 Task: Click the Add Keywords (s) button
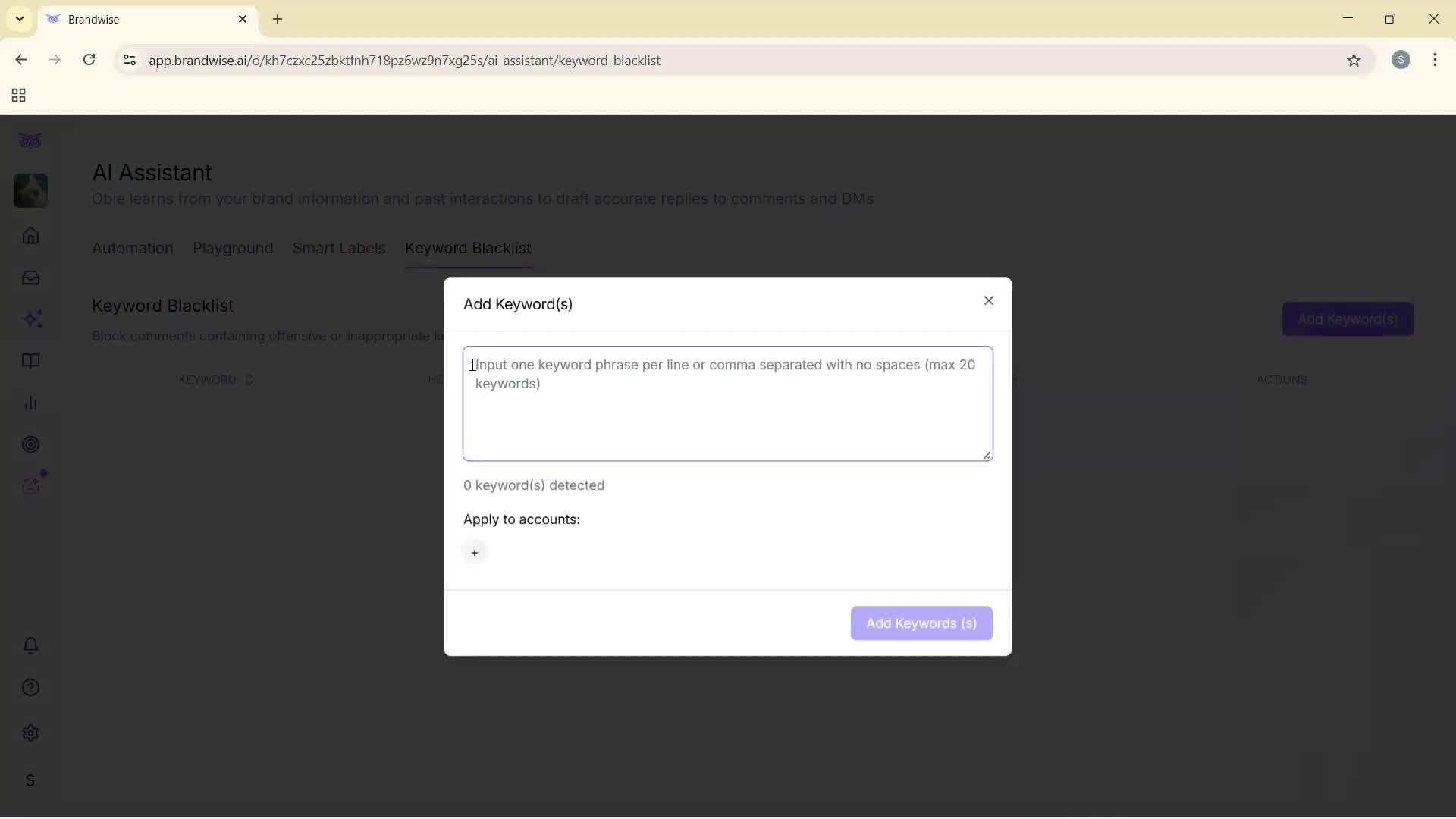tap(920, 623)
